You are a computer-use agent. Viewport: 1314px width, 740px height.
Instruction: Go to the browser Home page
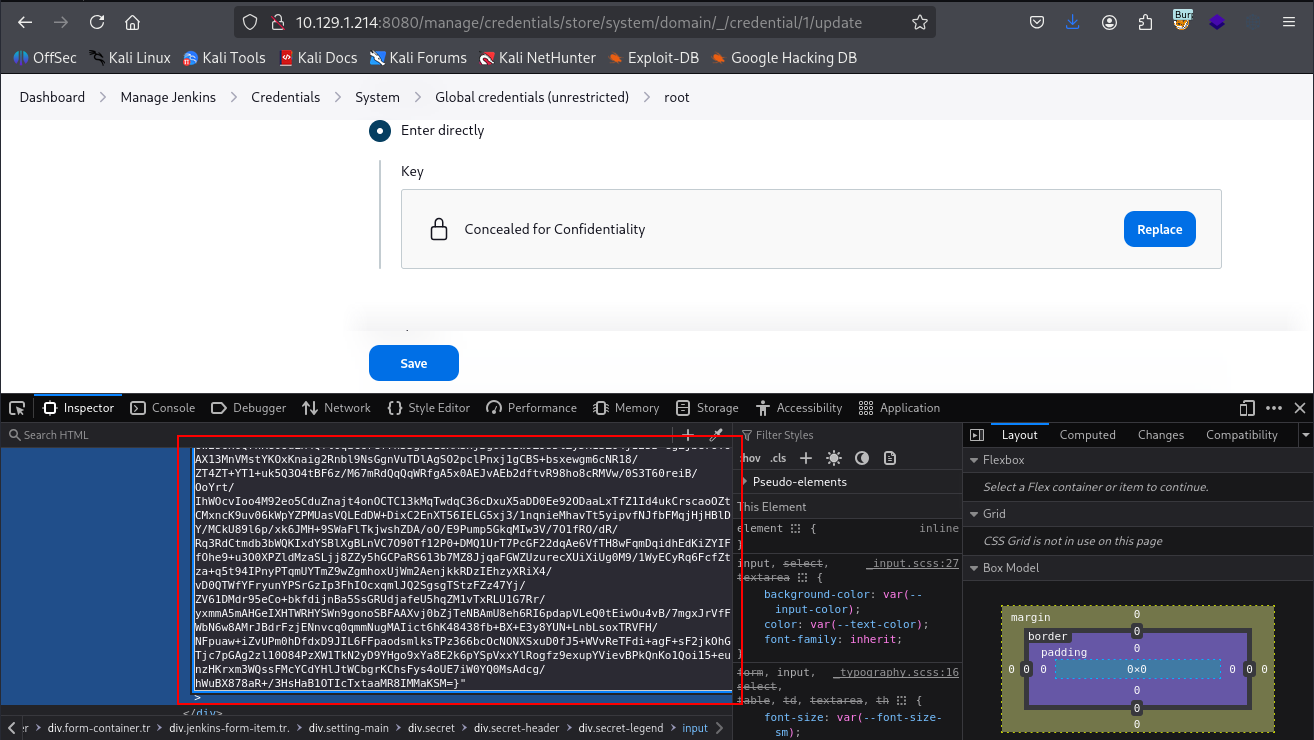pyautogui.click(x=133, y=22)
